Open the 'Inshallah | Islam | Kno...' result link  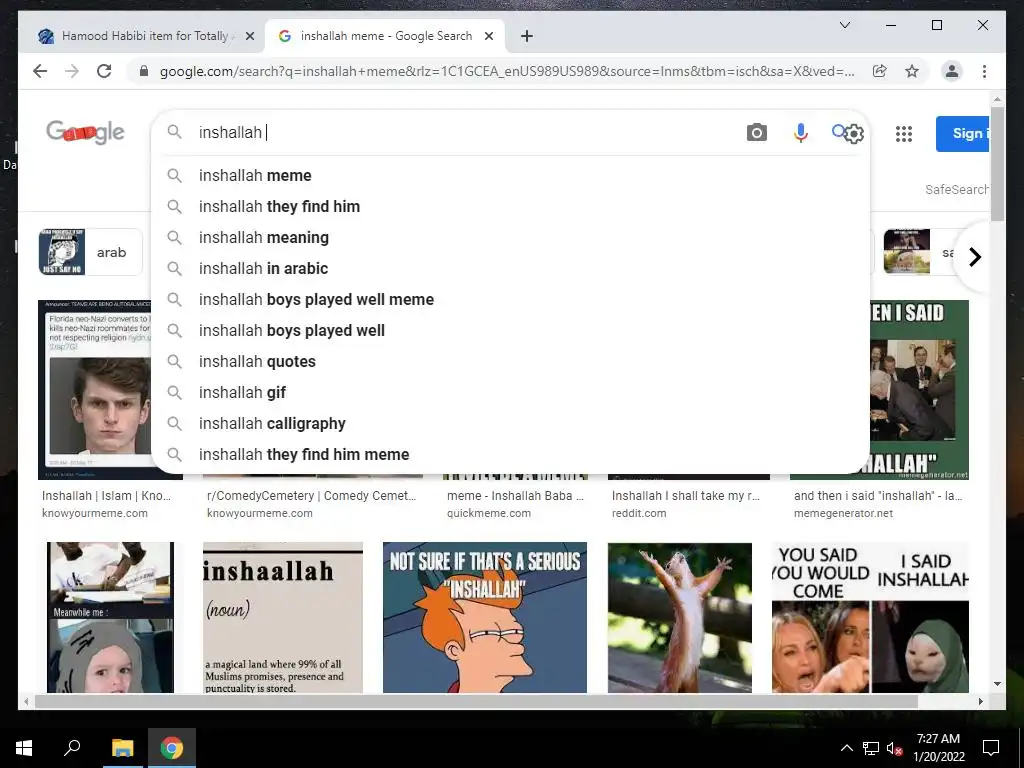[x=106, y=496]
